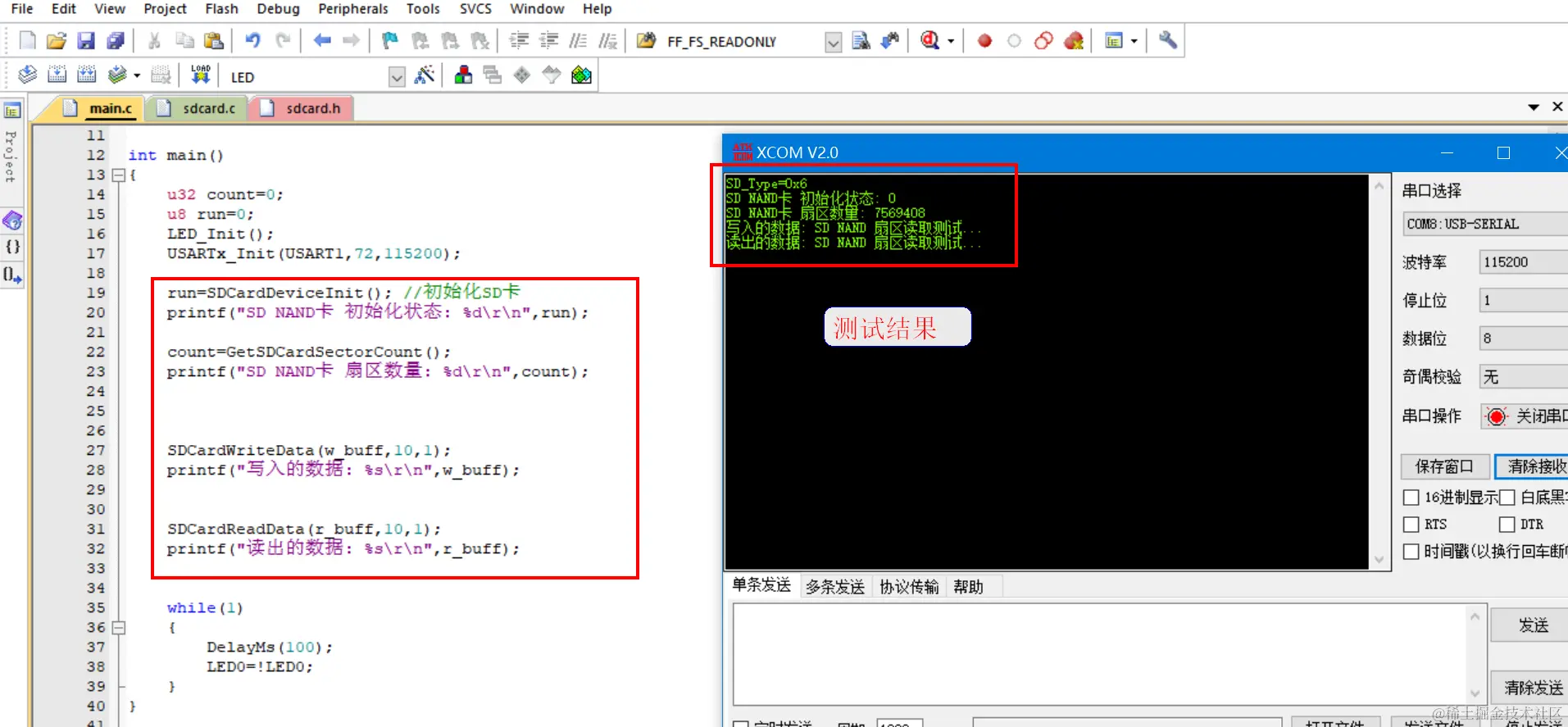Close the active editor tab with X
The height and width of the screenshot is (727, 1568).
coord(1557,107)
